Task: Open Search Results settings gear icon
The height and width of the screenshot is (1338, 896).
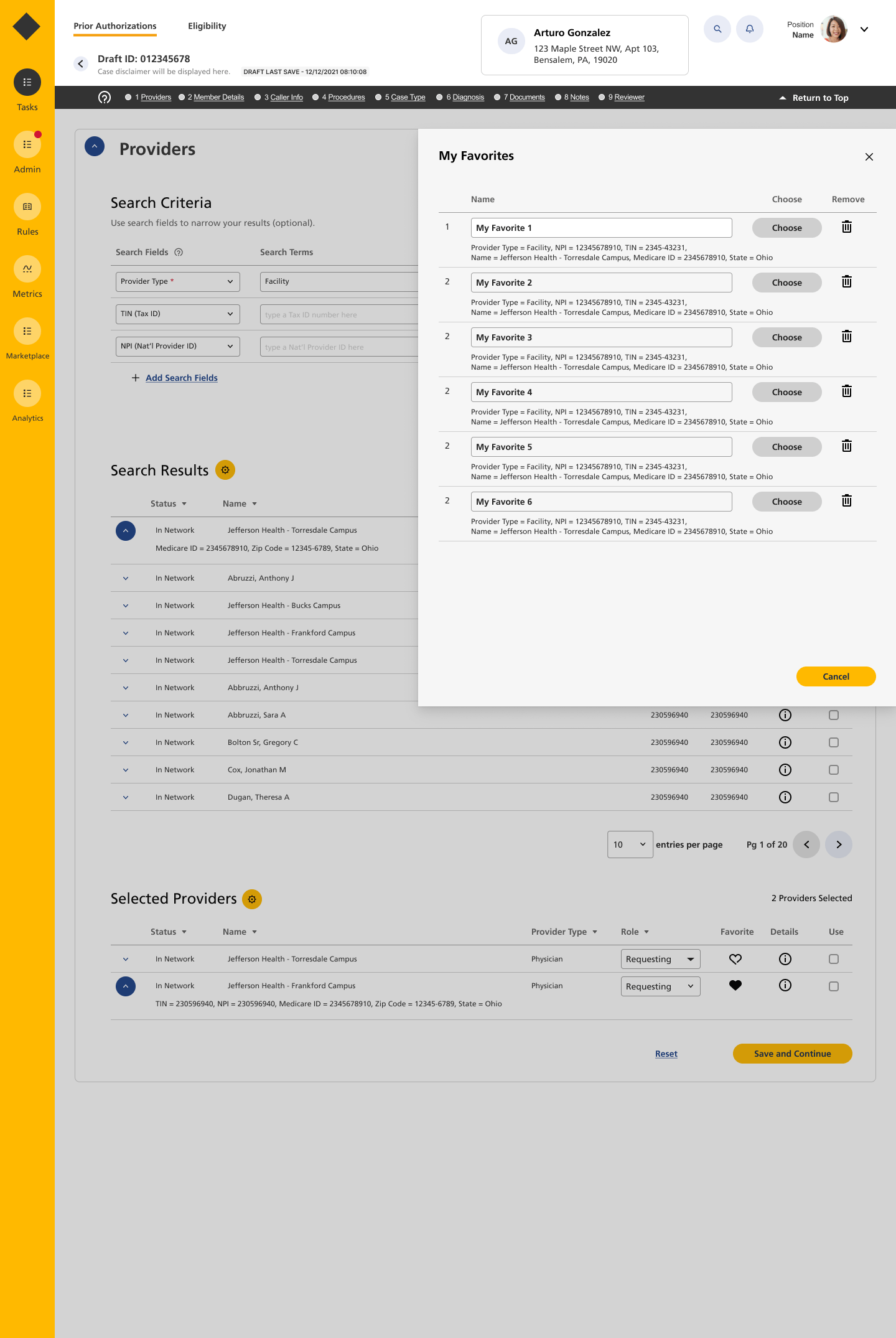Action: coord(225,470)
